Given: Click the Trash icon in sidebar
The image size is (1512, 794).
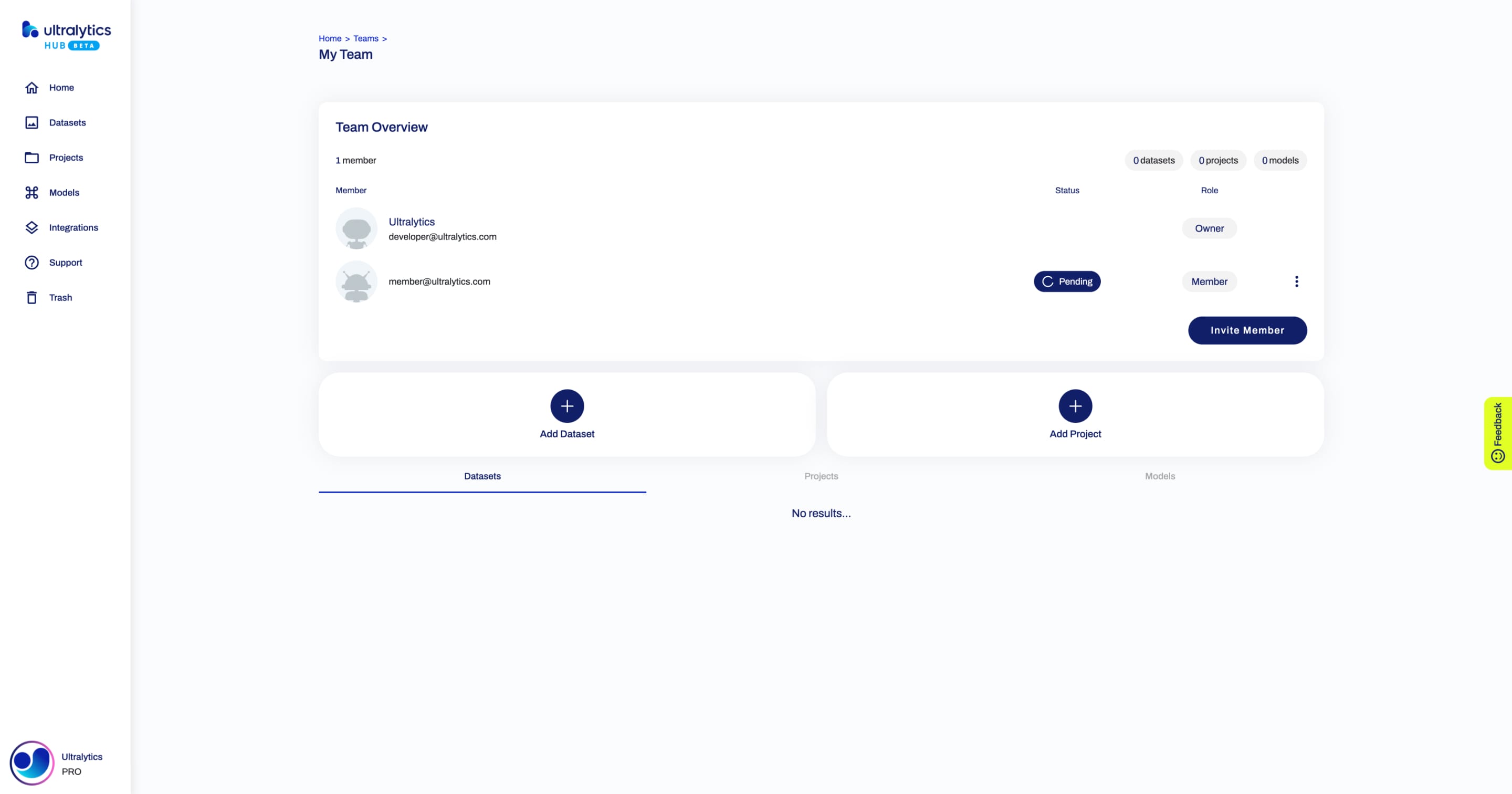Looking at the screenshot, I should (x=32, y=297).
